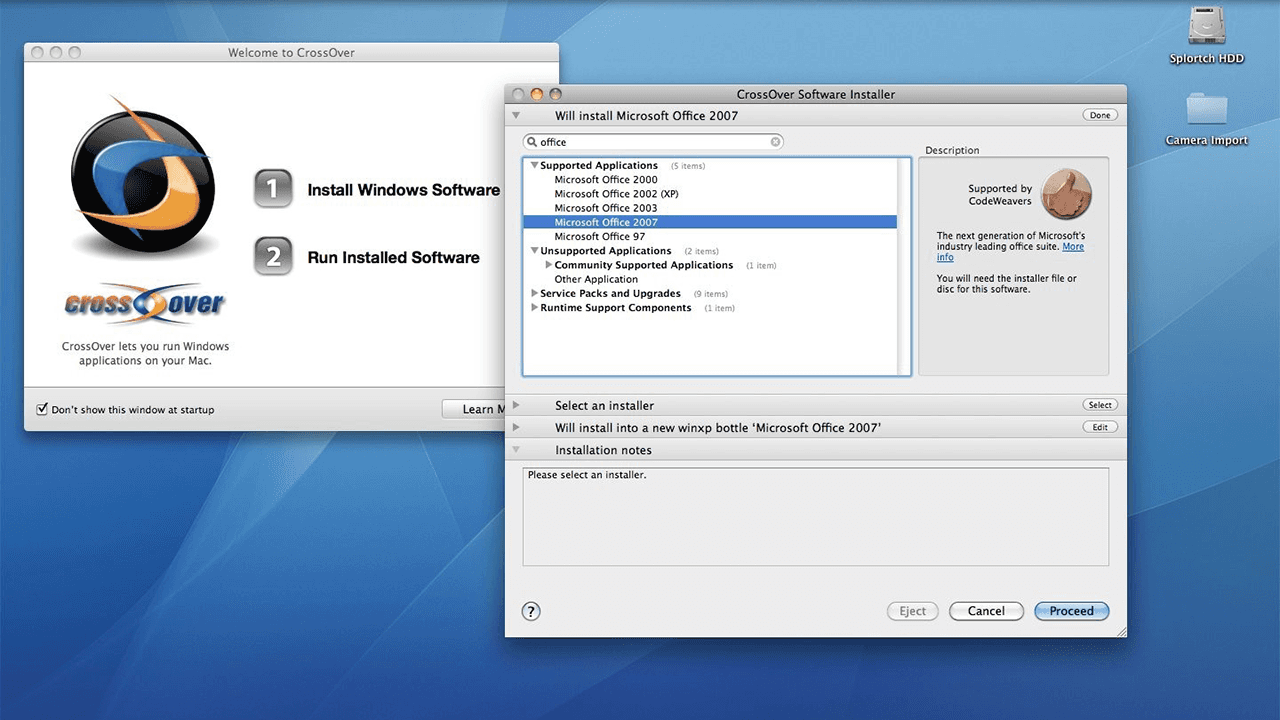
Task: Click the Edit bottle button
Action: 1100,427
